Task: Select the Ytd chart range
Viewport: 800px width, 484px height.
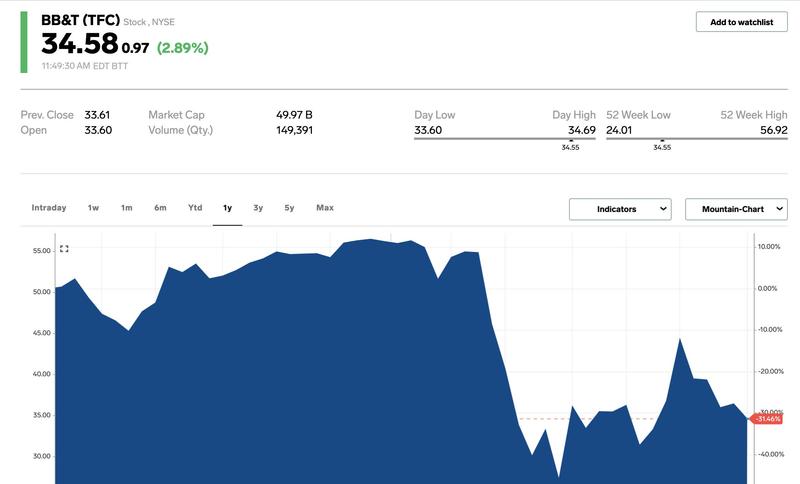Action: [x=195, y=208]
